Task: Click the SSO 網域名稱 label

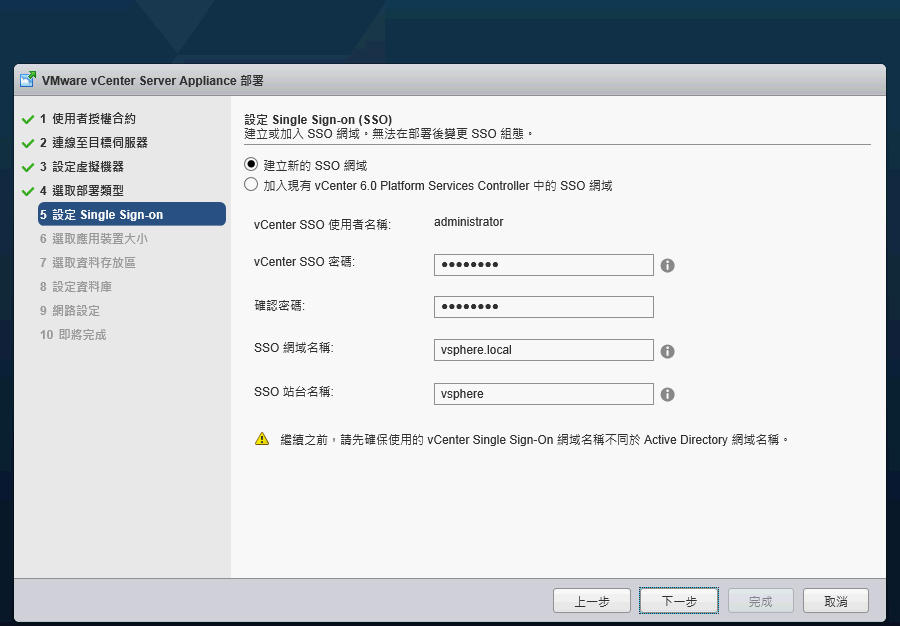Action: (x=293, y=348)
